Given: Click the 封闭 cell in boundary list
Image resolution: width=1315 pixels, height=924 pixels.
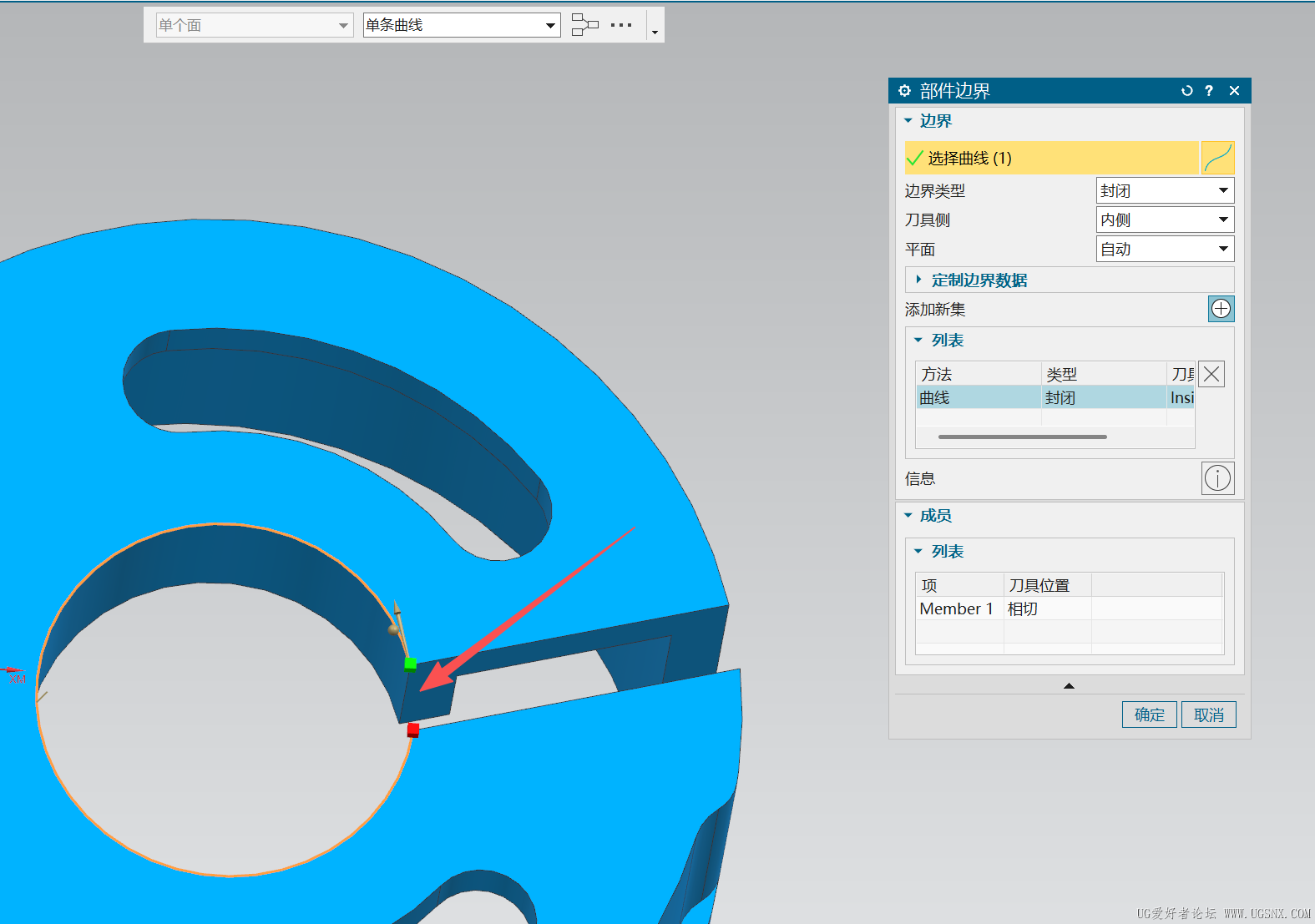Looking at the screenshot, I should click(1103, 397).
